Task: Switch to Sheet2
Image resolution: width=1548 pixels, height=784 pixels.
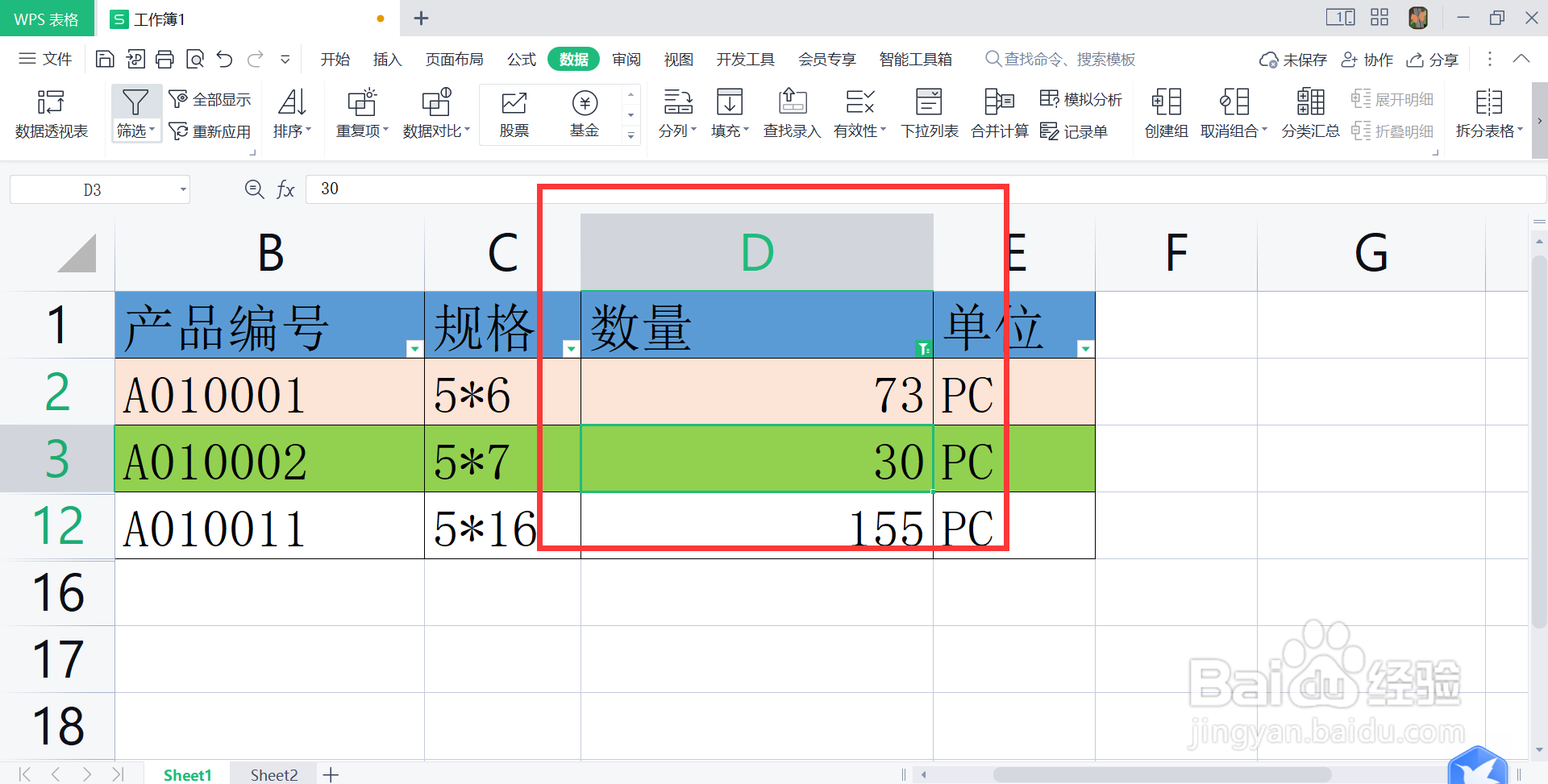Action: pyautogui.click(x=273, y=774)
